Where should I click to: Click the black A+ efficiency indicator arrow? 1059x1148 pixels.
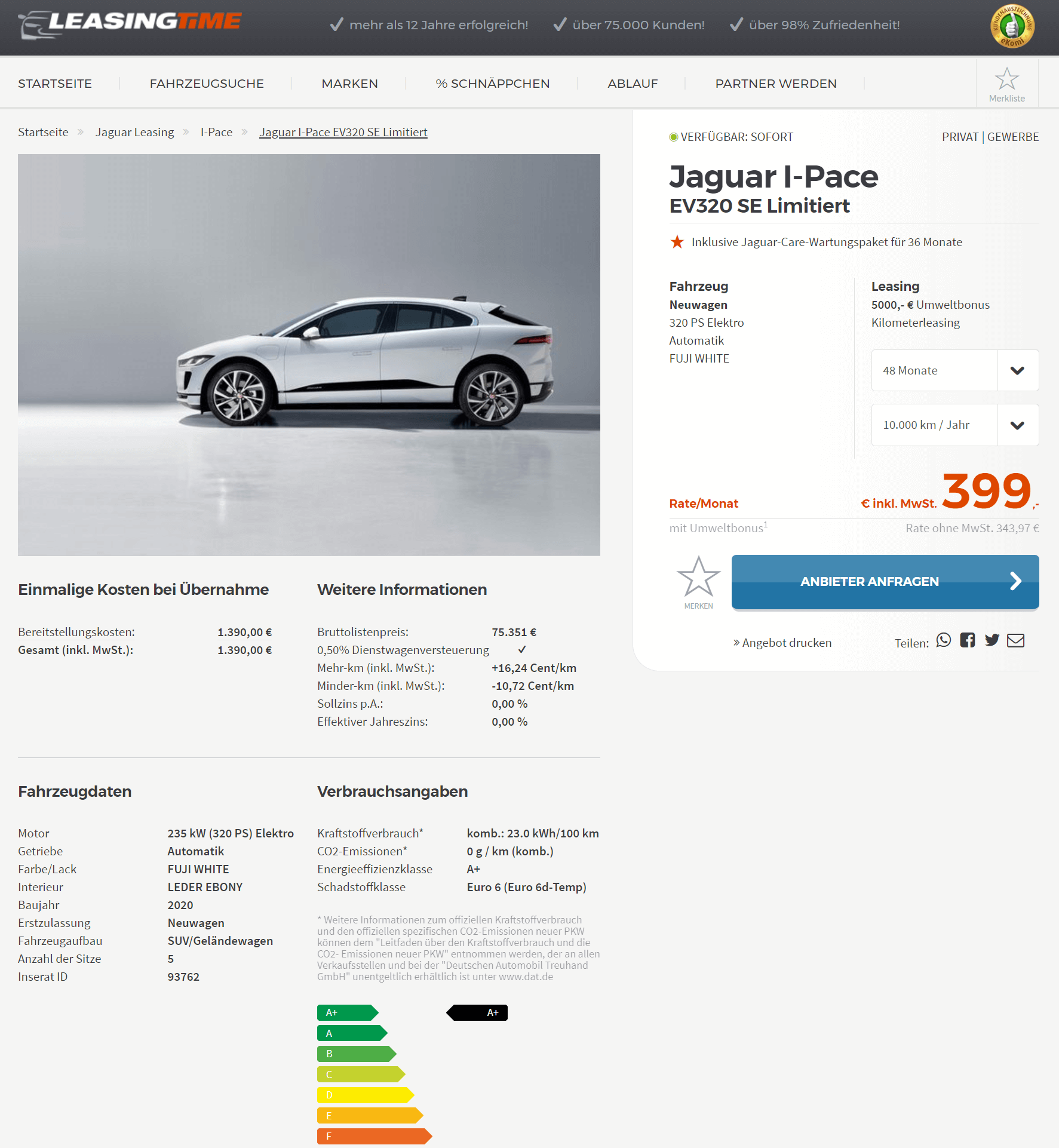(477, 1013)
